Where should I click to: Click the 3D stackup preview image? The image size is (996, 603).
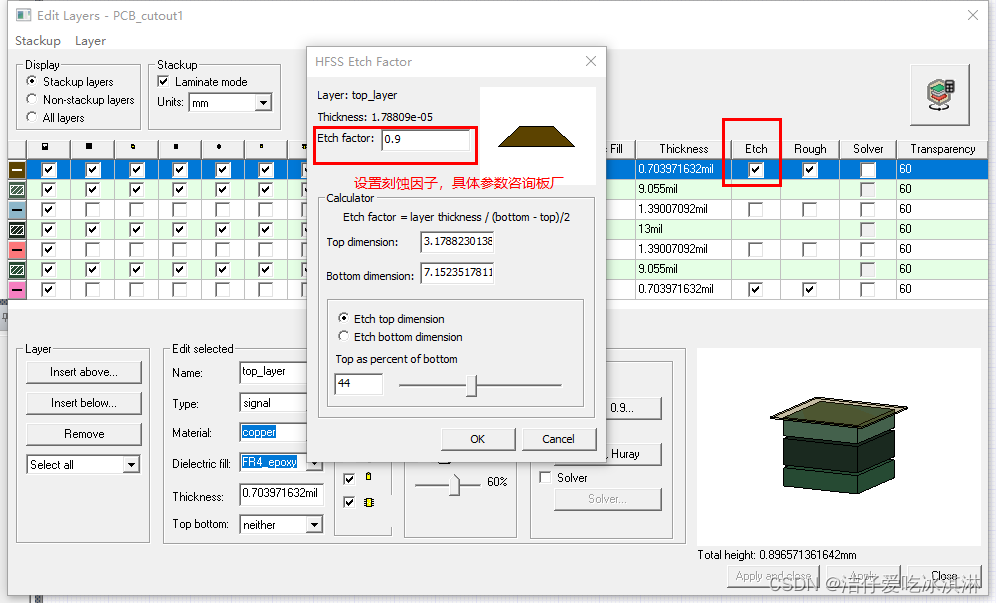tap(838, 445)
